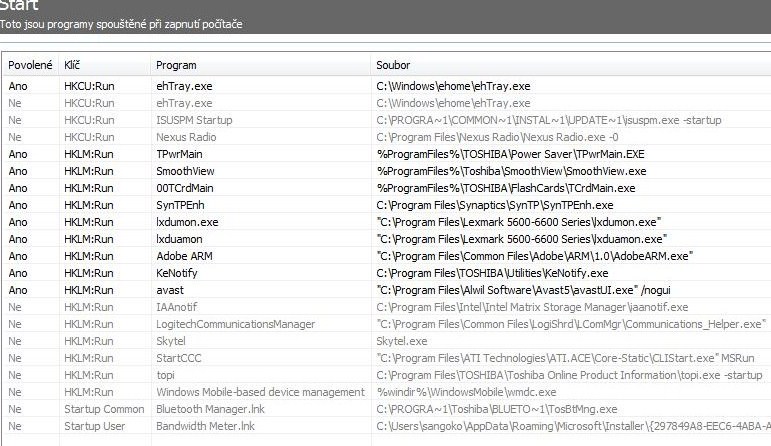Click the TCrdMain.exe file path
This screenshot has width=771, height=446.
click(506, 188)
